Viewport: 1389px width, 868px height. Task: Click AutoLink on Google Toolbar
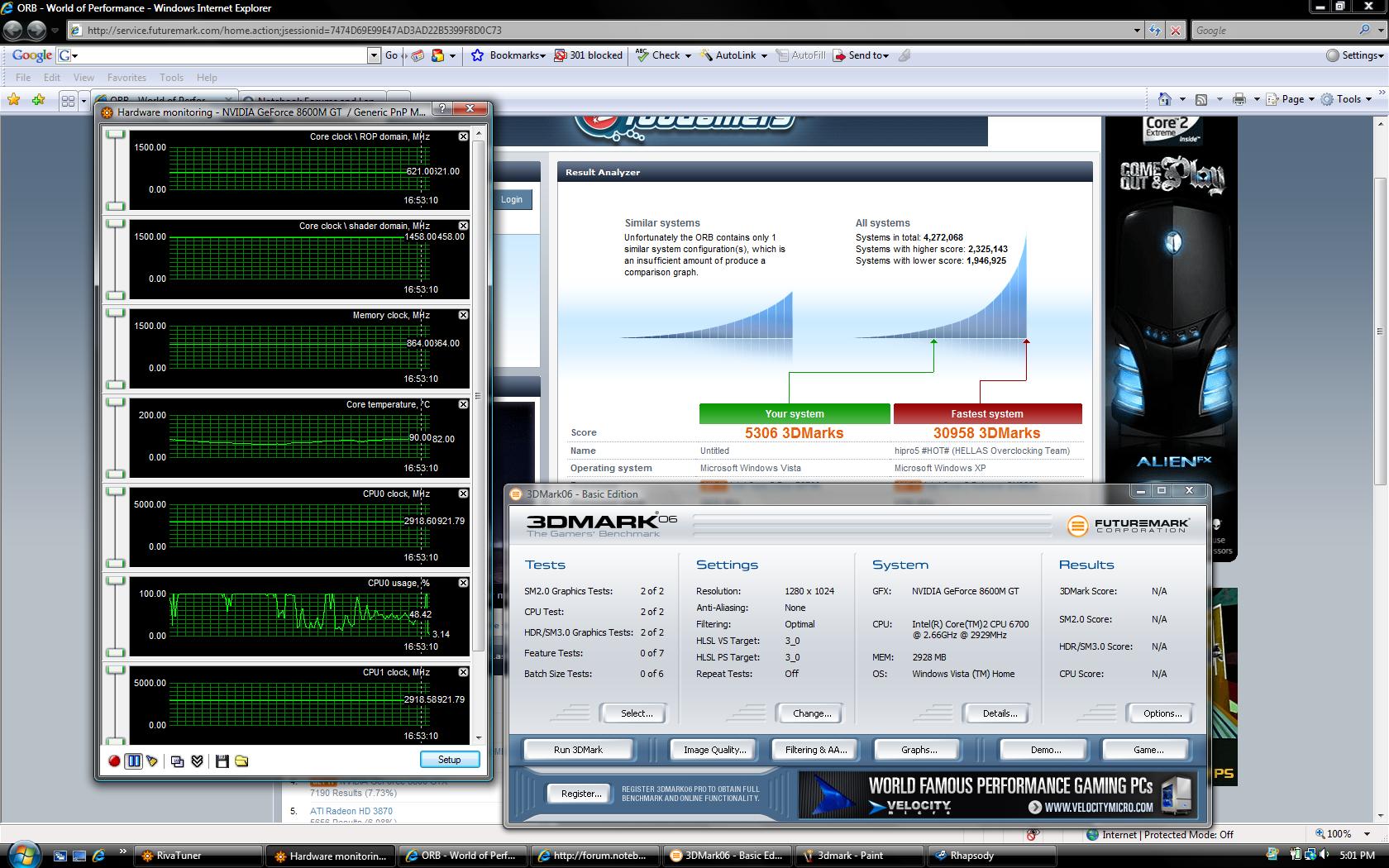tap(733, 55)
